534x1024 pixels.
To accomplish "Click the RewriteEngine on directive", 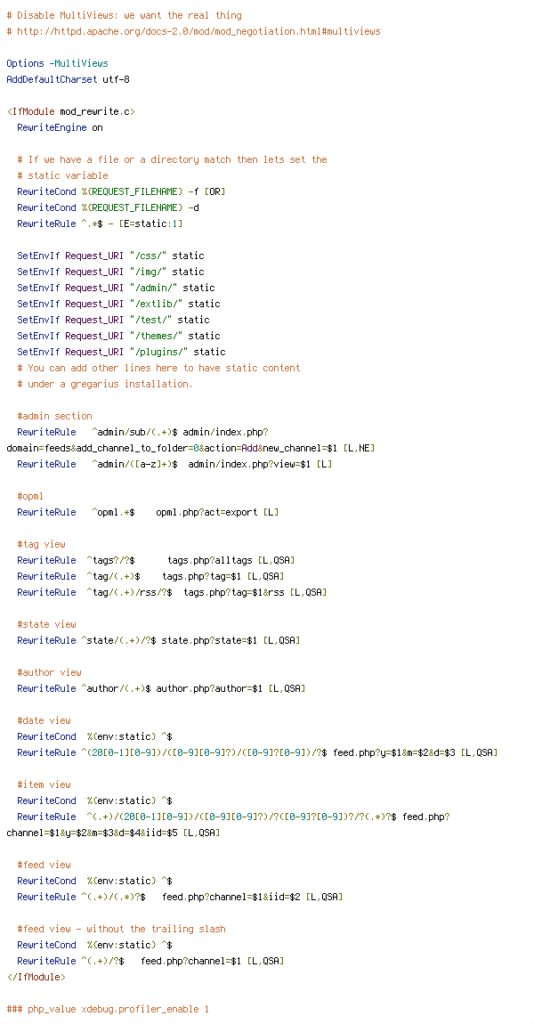I will click(x=60, y=128).
